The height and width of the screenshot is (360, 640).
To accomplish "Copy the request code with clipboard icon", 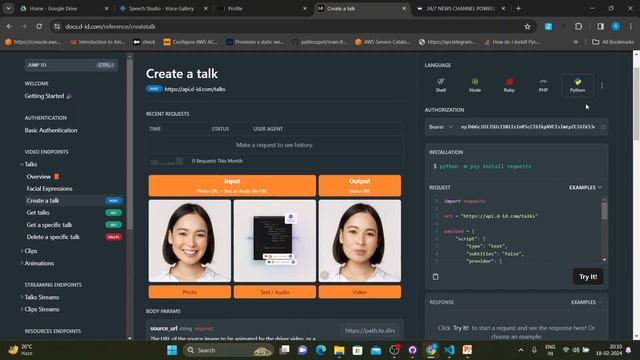I will [436, 277].
